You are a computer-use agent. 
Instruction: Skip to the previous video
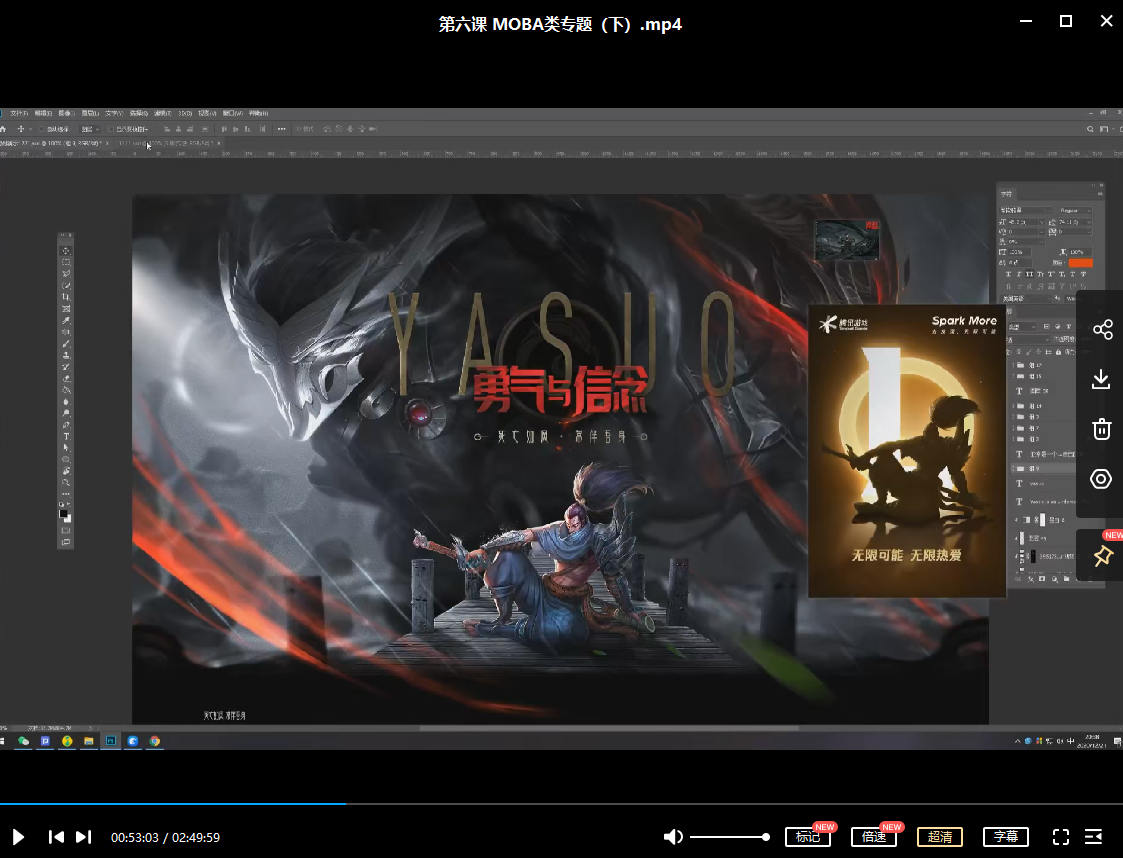(57, 836)
